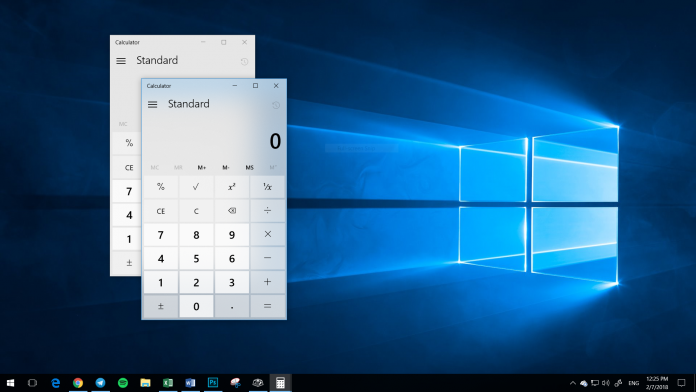Click the plus key
Viewport: 696px width, 392px height.
[267, 282]
